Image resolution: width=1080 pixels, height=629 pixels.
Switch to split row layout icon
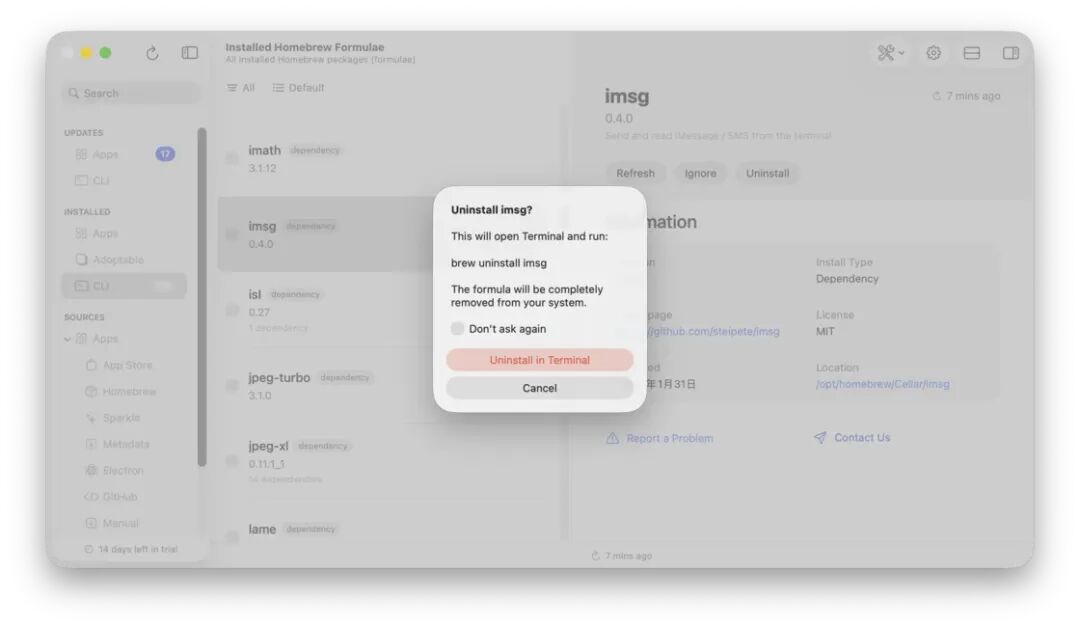pyautogui.click(x=972, y=53)
